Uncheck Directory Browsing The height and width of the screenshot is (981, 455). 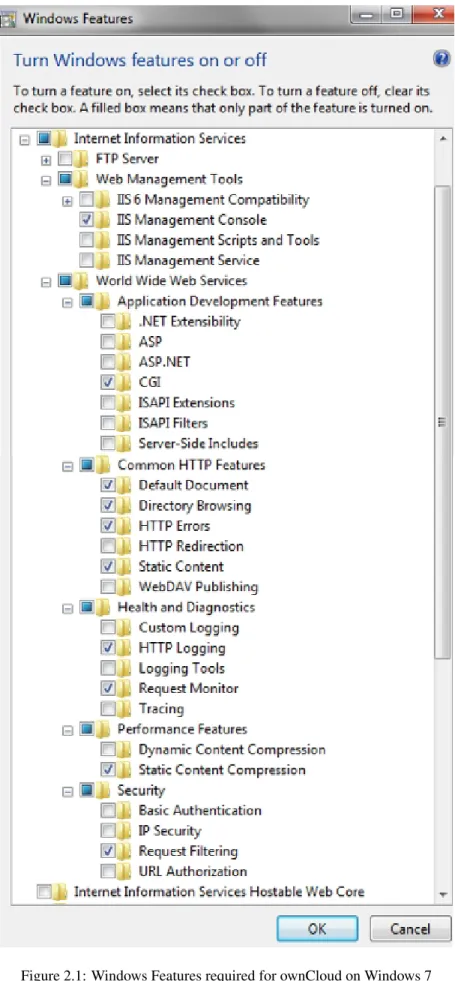point(108,506)
